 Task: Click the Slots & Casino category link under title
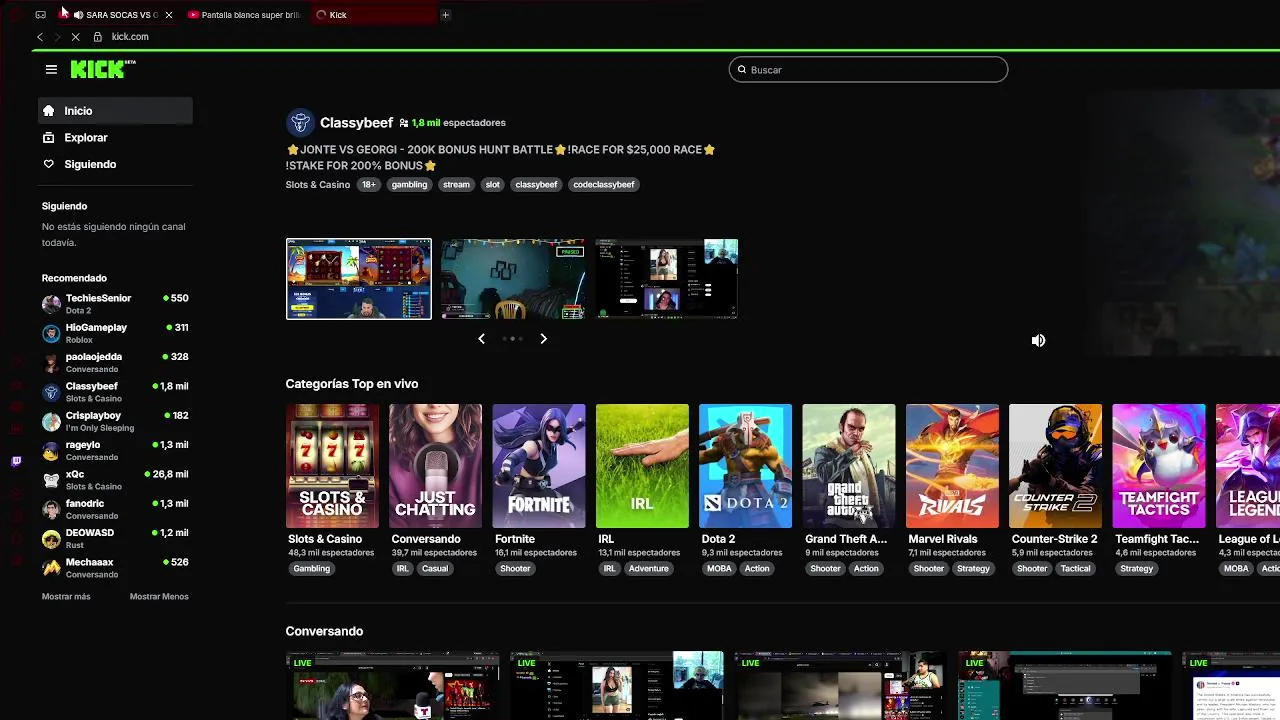[317, 184]
